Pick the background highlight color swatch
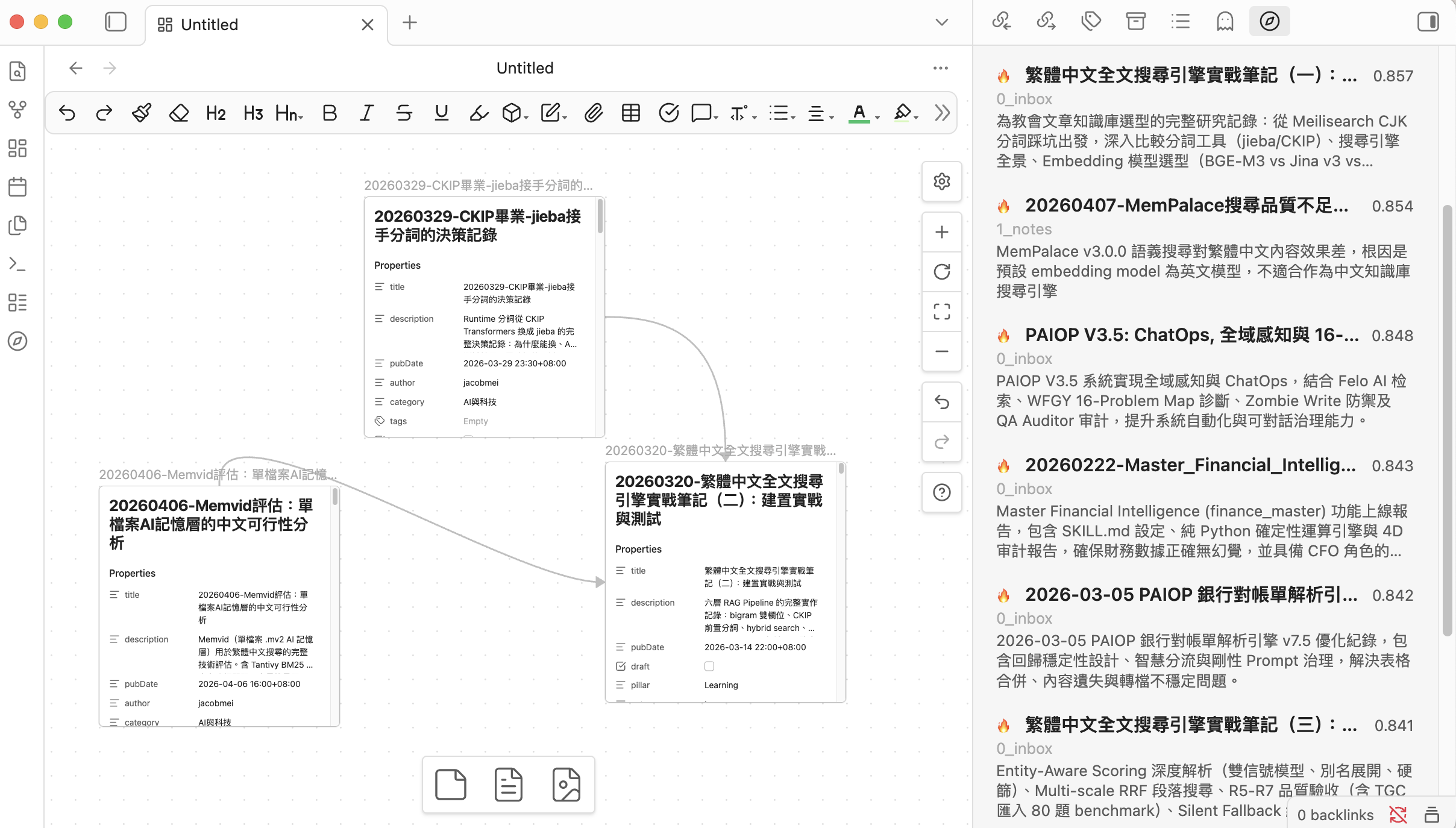Image resolution: width=1456 pixels, height=828 pixels. (x=902, y=113)
